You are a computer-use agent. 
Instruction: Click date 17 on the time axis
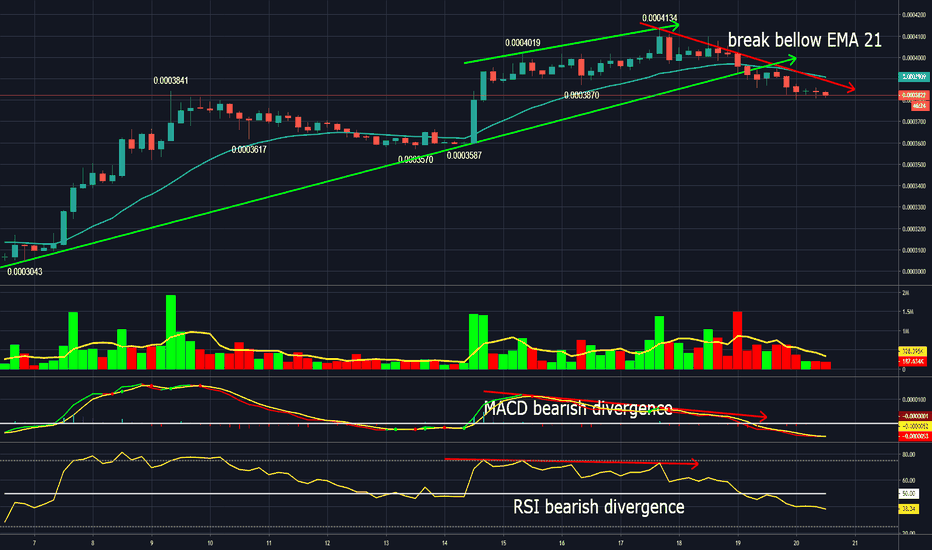pyautogui.click(x=621, y=543)
